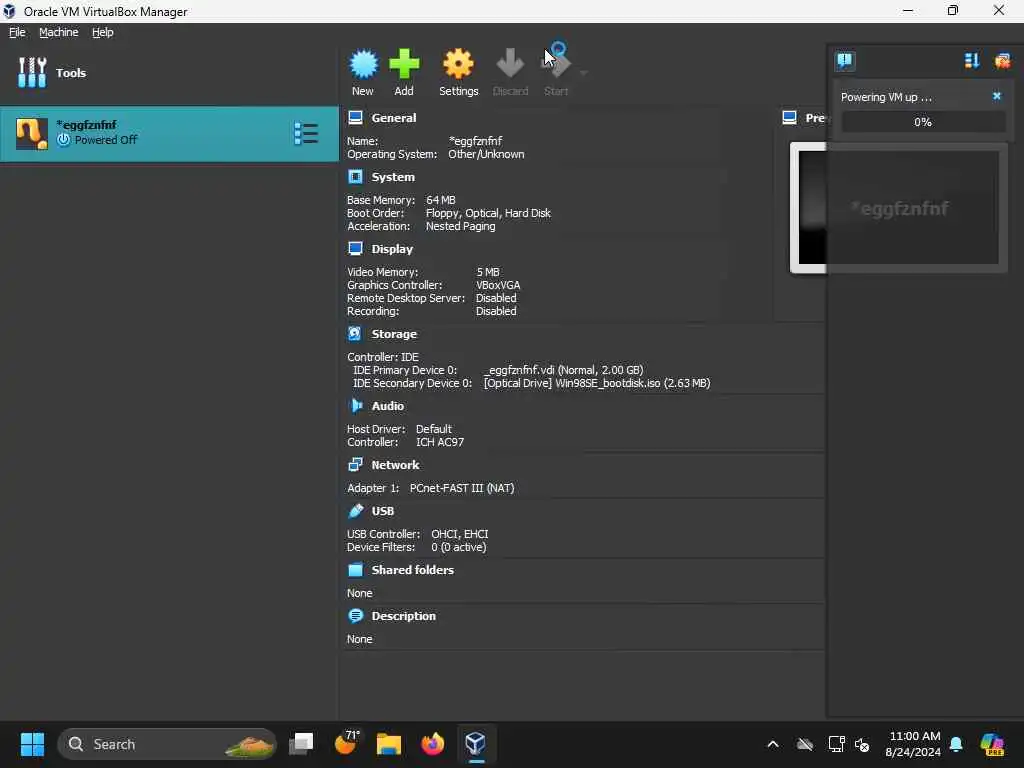Open the File menu
The height and width of the screenshot is (768, 1024).
[17, 32]
